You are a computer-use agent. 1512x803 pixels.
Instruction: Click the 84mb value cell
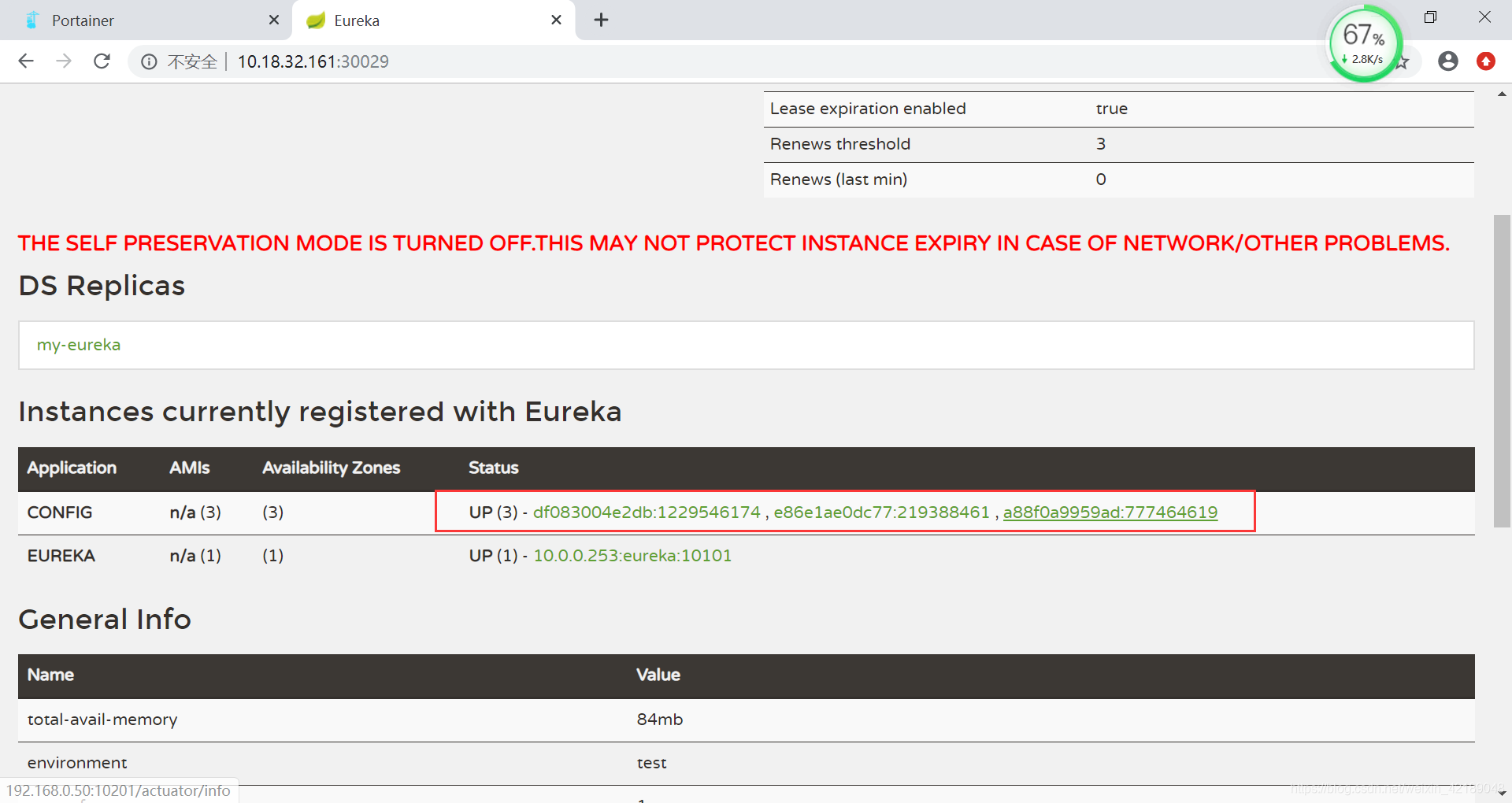pos(660,720)
